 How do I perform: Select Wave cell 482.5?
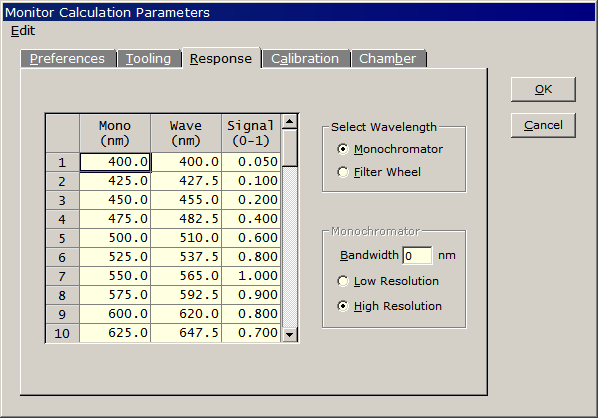tap(186, 219)
